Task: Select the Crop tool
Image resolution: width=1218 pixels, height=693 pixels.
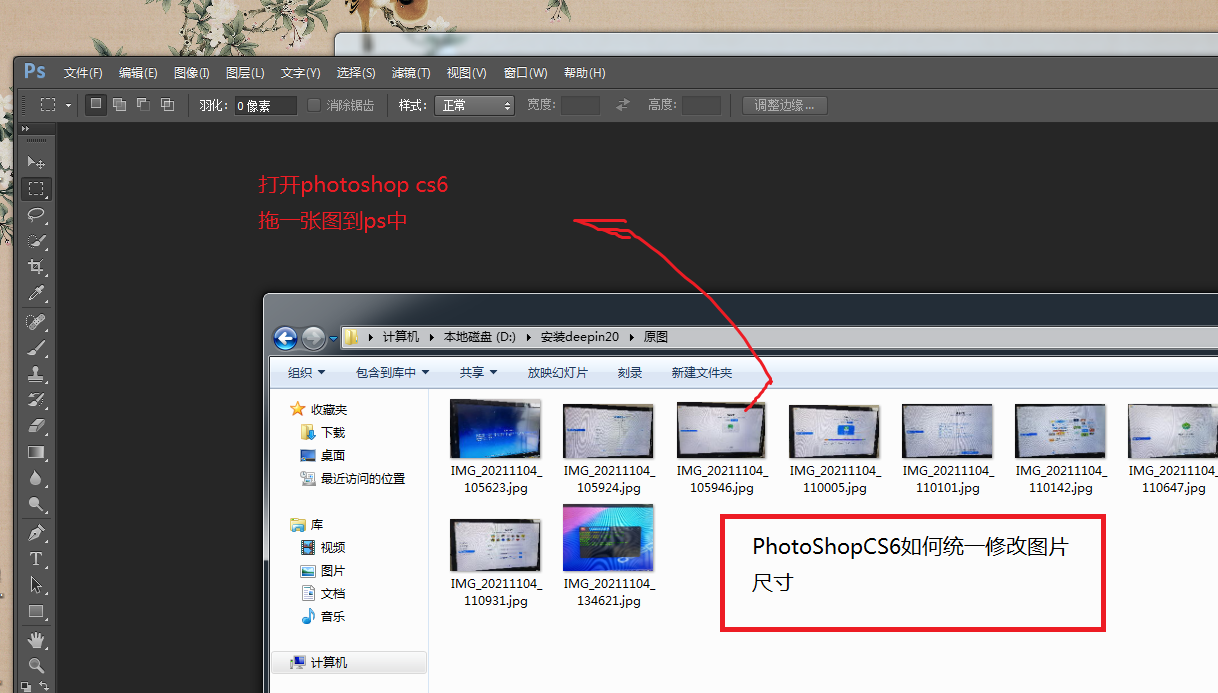Action: [36, 267]
